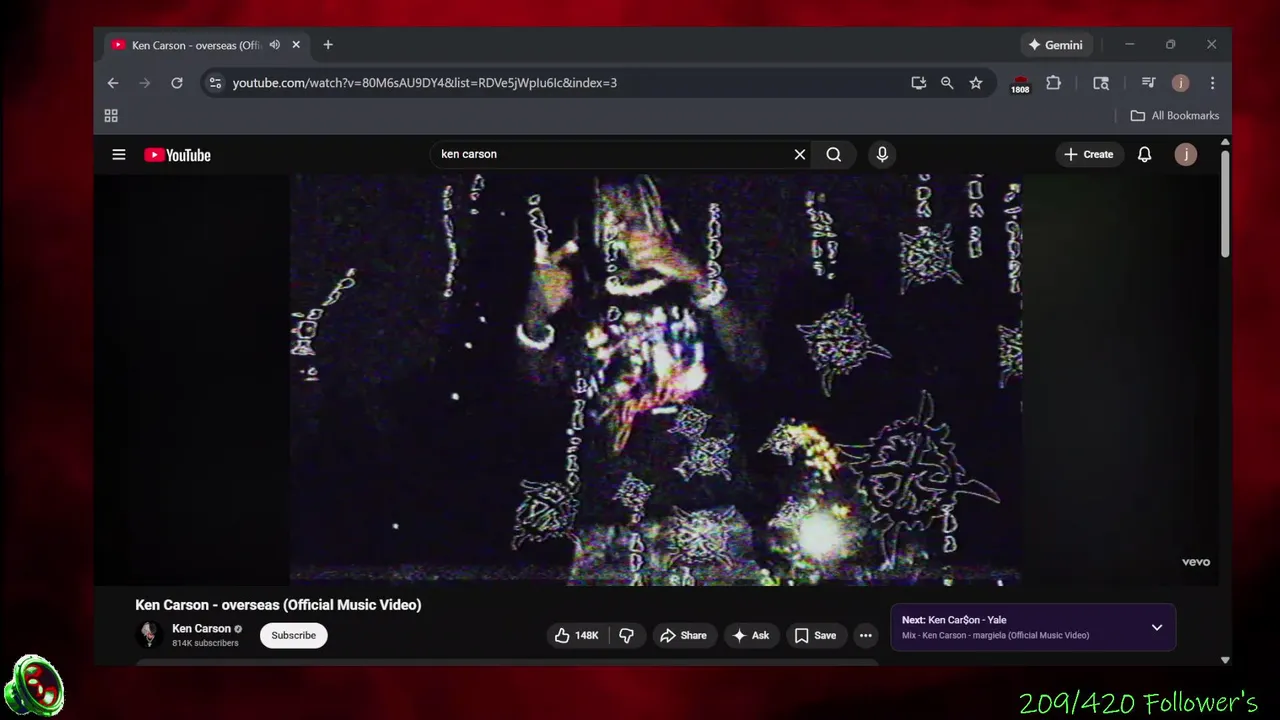This screenshot has height=720, width=1280.
Task: Bookmark this page with the star
Action: pyautogui.click(x=976, y=83)
